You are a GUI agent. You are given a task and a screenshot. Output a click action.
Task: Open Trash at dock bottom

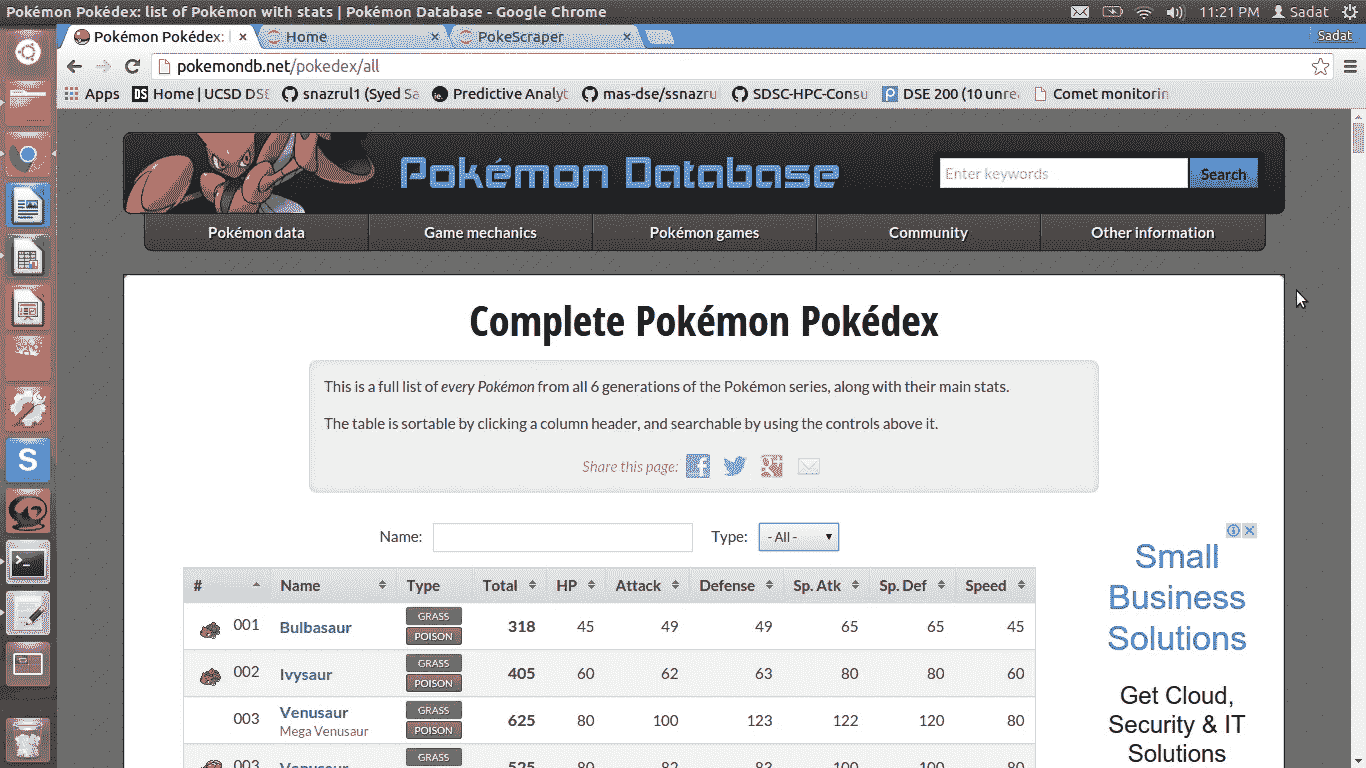28,738
